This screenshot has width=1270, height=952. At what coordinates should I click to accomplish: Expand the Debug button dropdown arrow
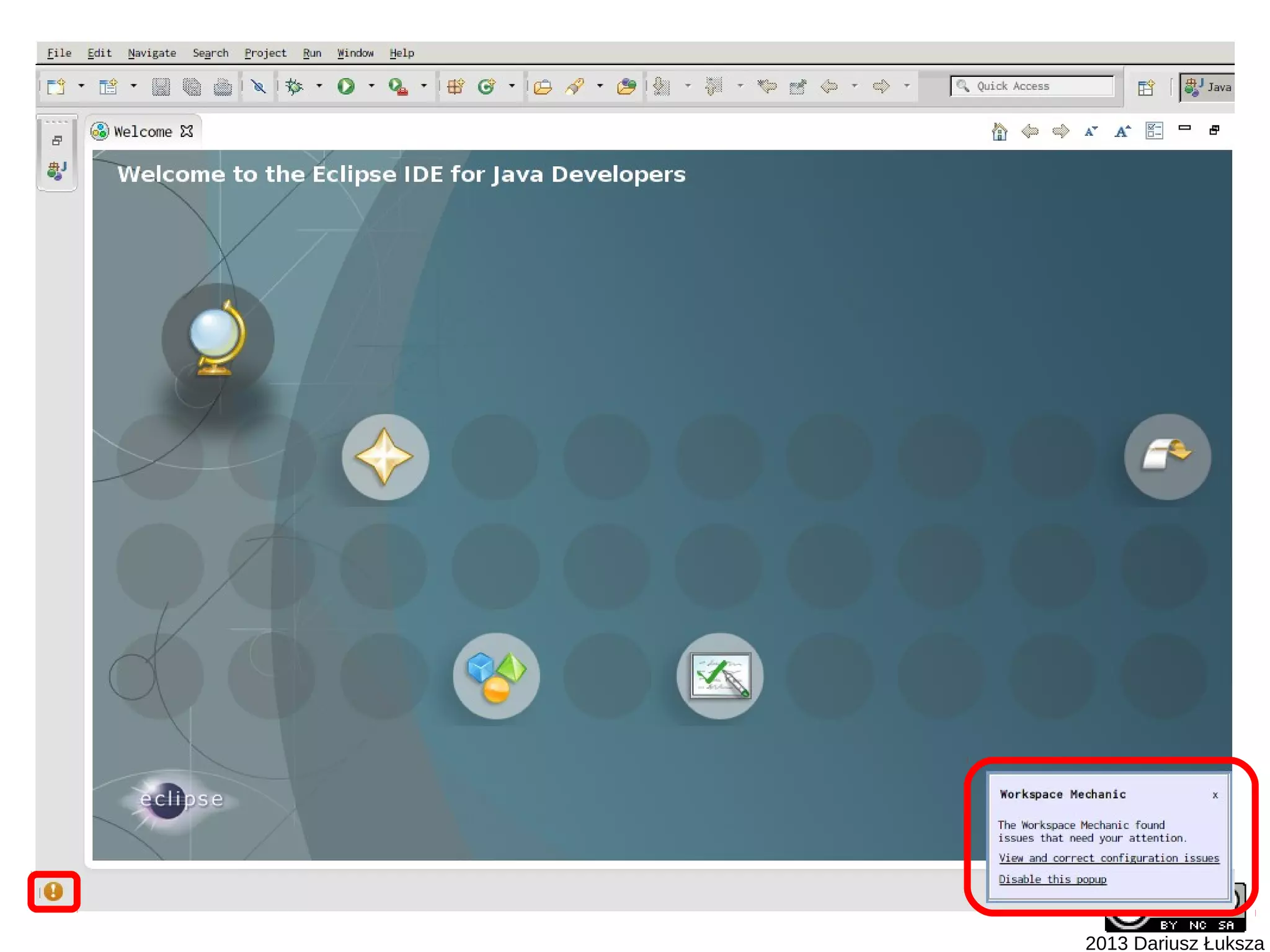(319, 86)
